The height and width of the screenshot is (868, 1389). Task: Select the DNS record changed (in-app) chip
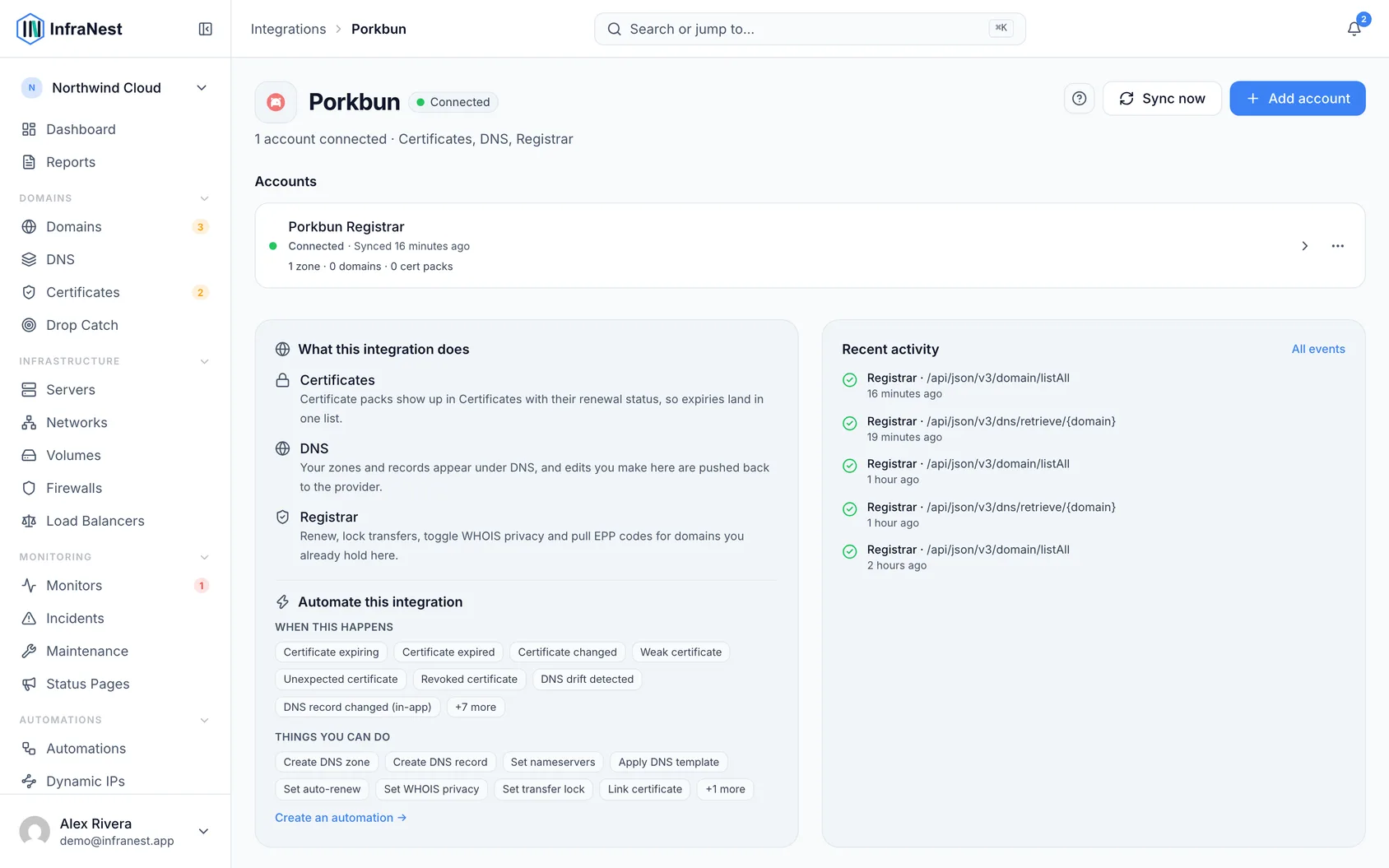(x=357, y=707)
